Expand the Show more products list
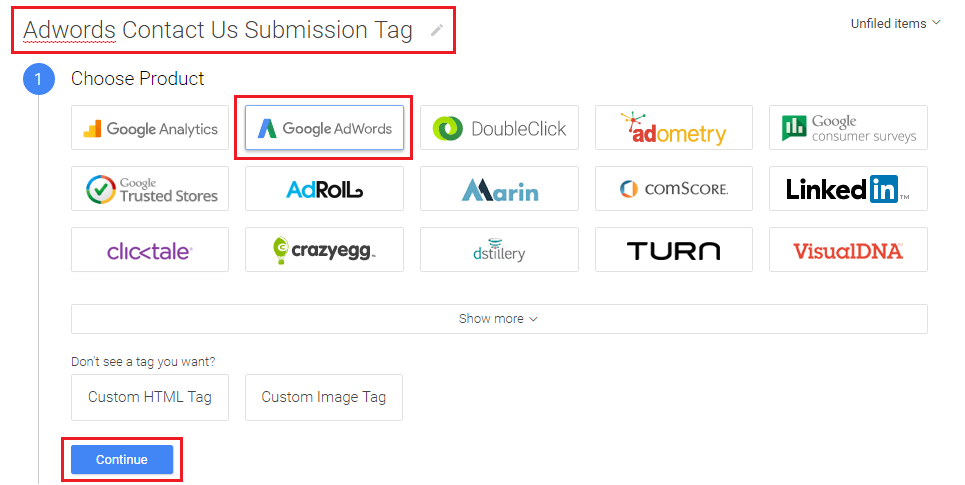 tap(499, 319)
